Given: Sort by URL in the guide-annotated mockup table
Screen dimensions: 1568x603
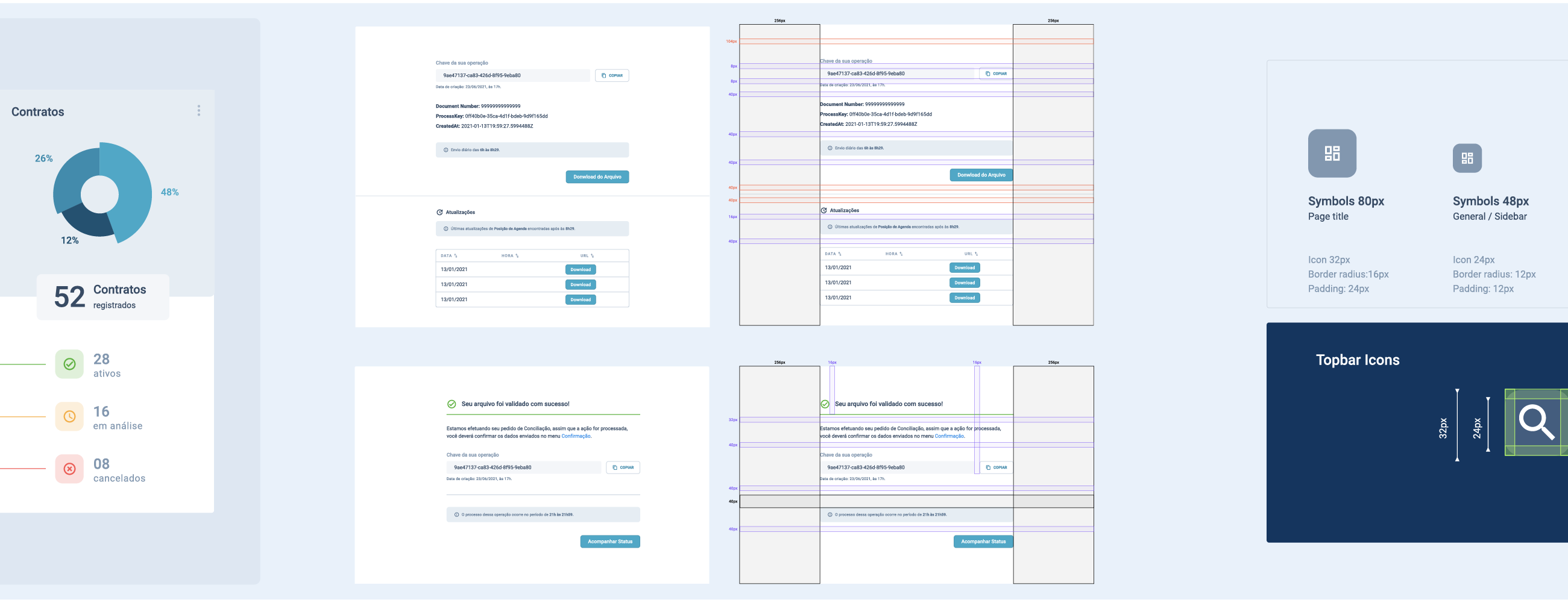Looking at the screenshot, I should [971, 254].
